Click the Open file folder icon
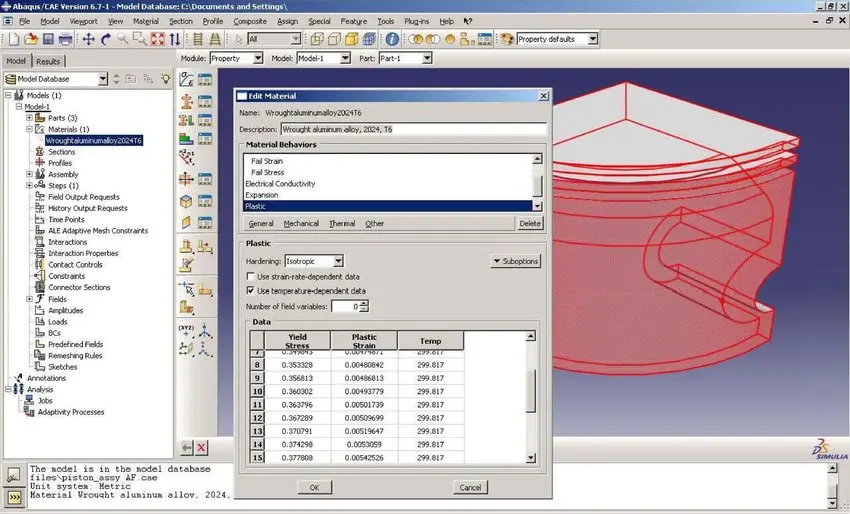The image size is (850, 514). point(31,39)
